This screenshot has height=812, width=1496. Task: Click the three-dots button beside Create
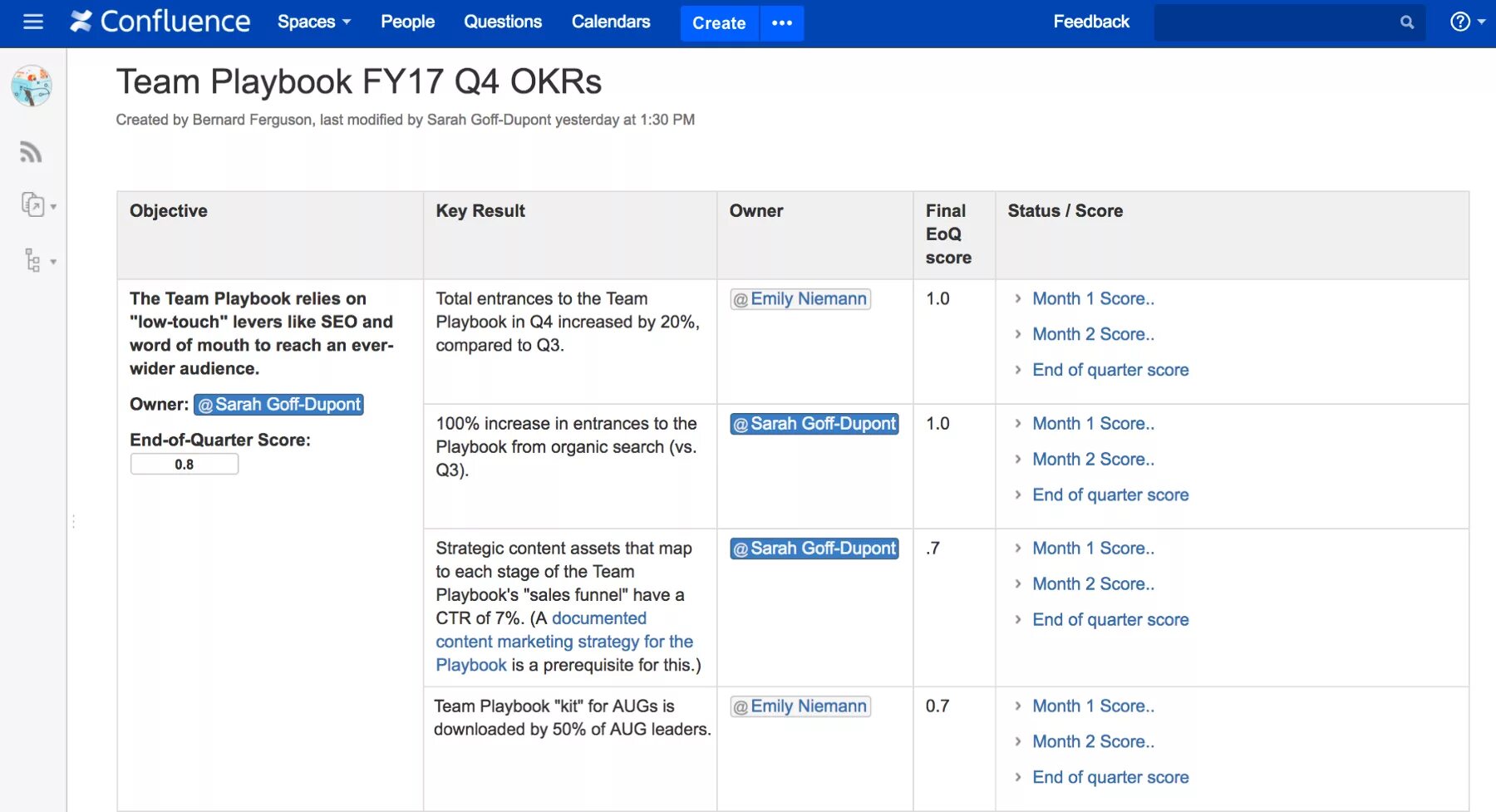[781, 23]
